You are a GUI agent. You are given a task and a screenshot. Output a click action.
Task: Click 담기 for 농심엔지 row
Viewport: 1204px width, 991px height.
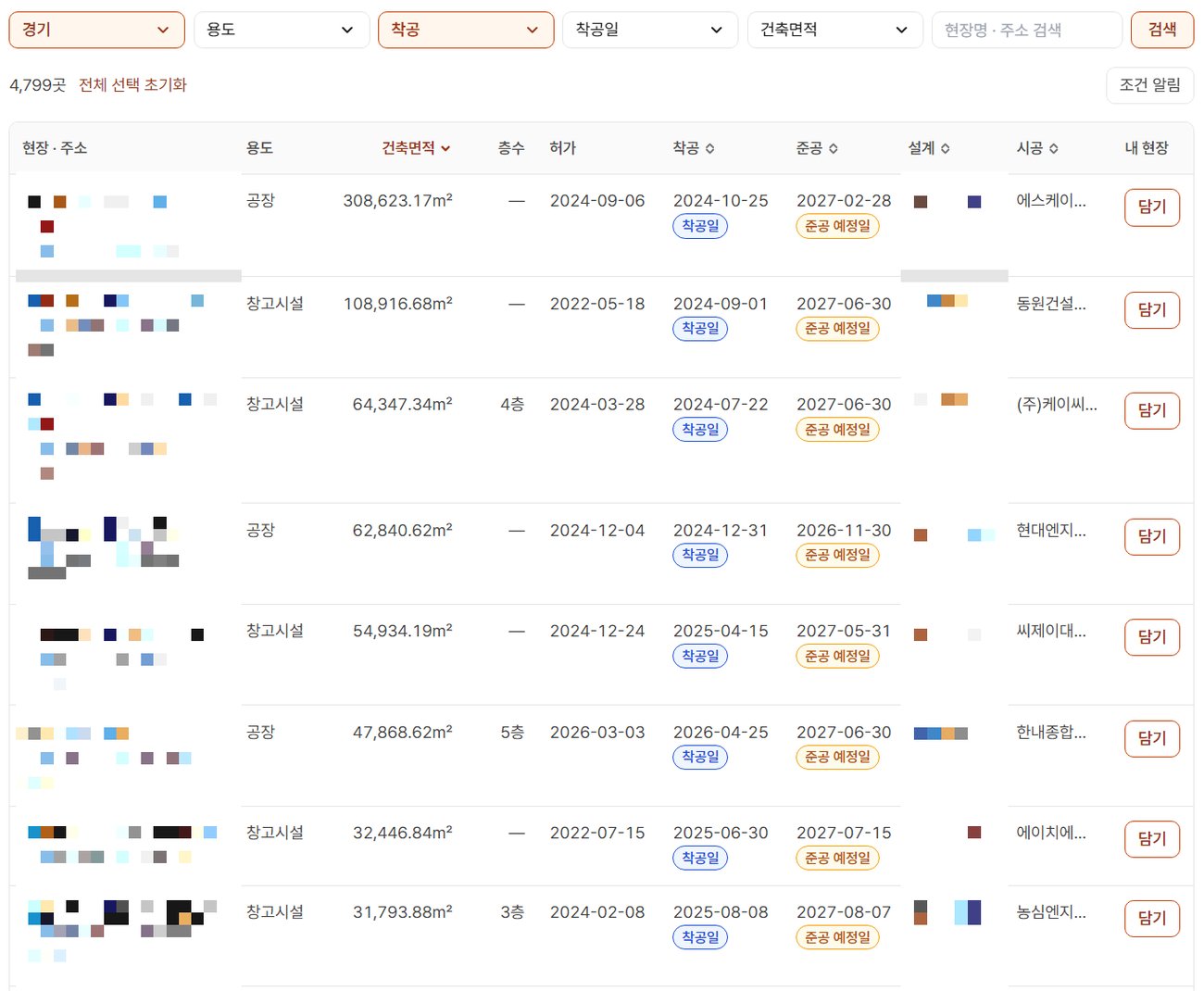pyautogui.click(x=1152, y=918)
